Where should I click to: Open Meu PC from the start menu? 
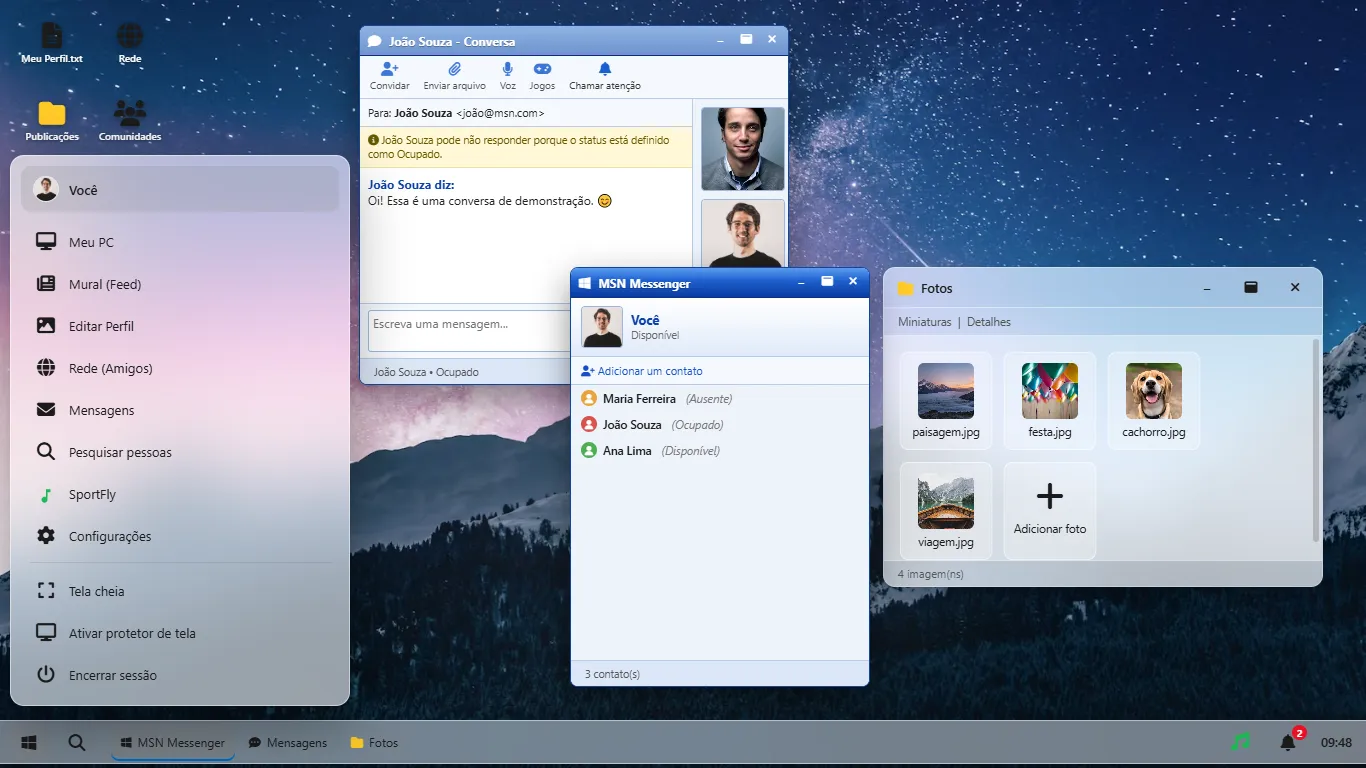pyautogui.click(x=180, y=242)
